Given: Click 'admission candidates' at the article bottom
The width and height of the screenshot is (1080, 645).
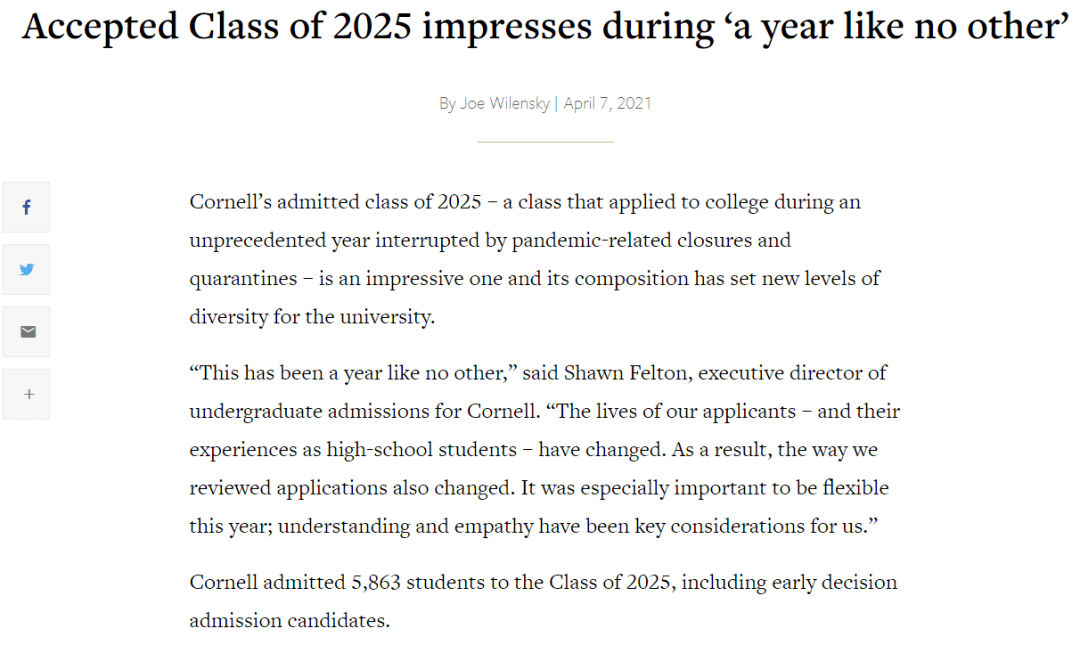Looking at the screenshot, I should point(289,621).
